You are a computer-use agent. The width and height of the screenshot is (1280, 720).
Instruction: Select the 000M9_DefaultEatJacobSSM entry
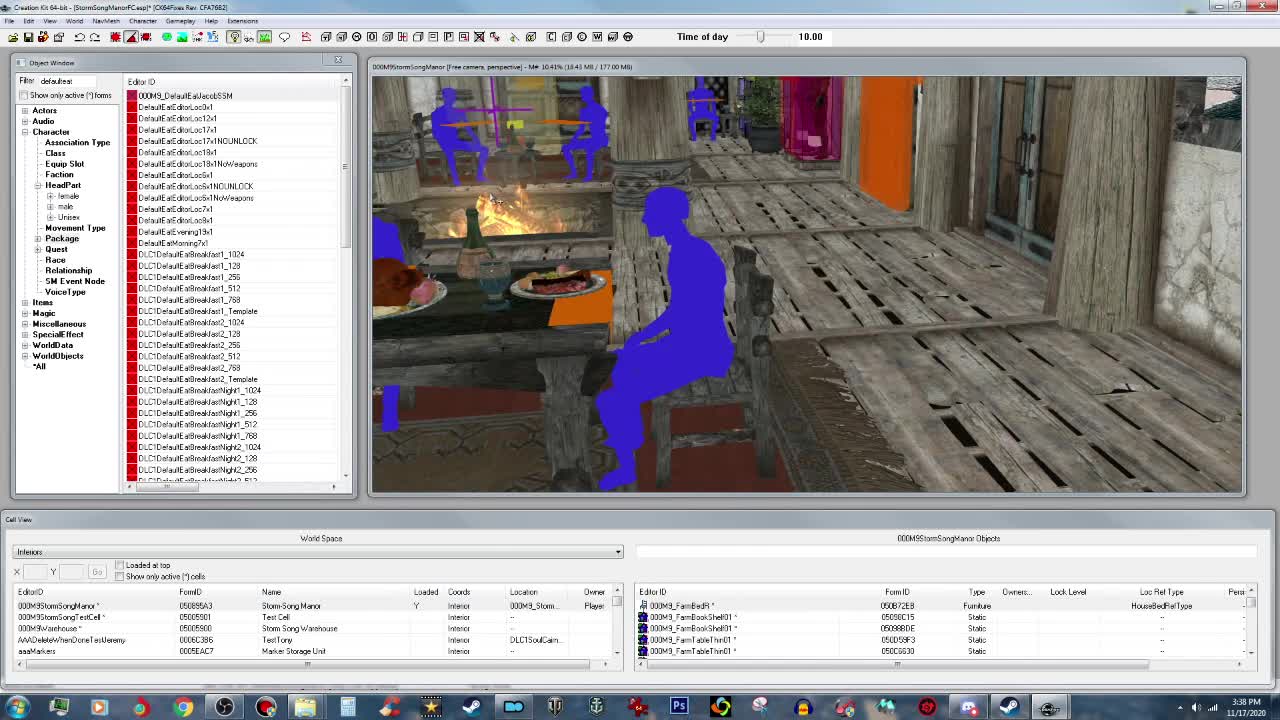pos(185,96)
